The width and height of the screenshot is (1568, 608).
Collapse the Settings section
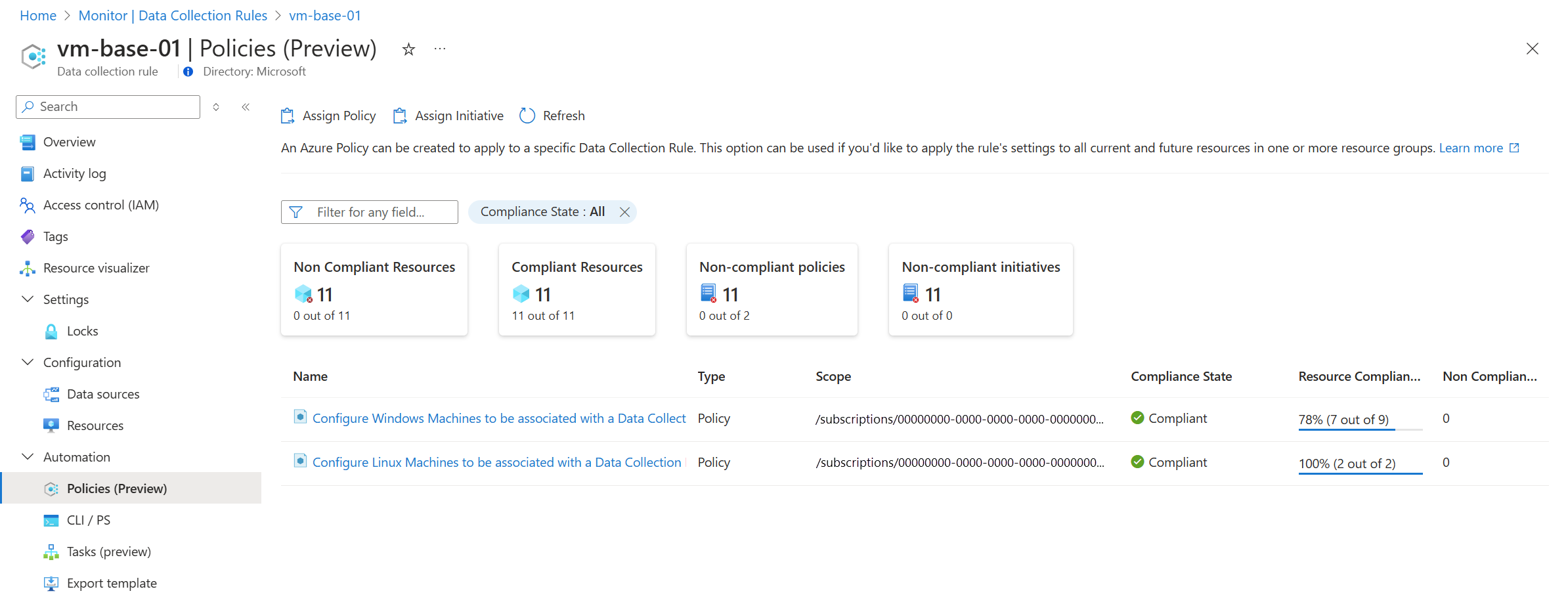(28, 299)
